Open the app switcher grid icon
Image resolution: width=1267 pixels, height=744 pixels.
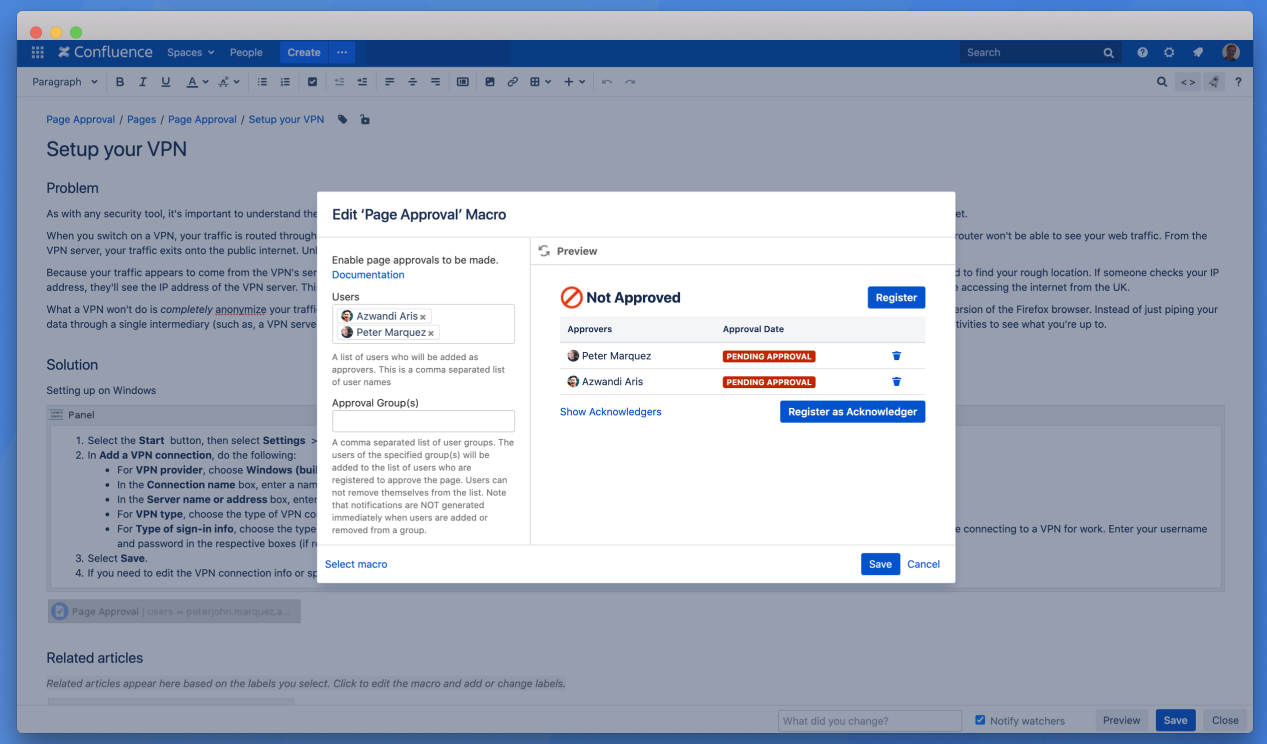click(38, 52)
